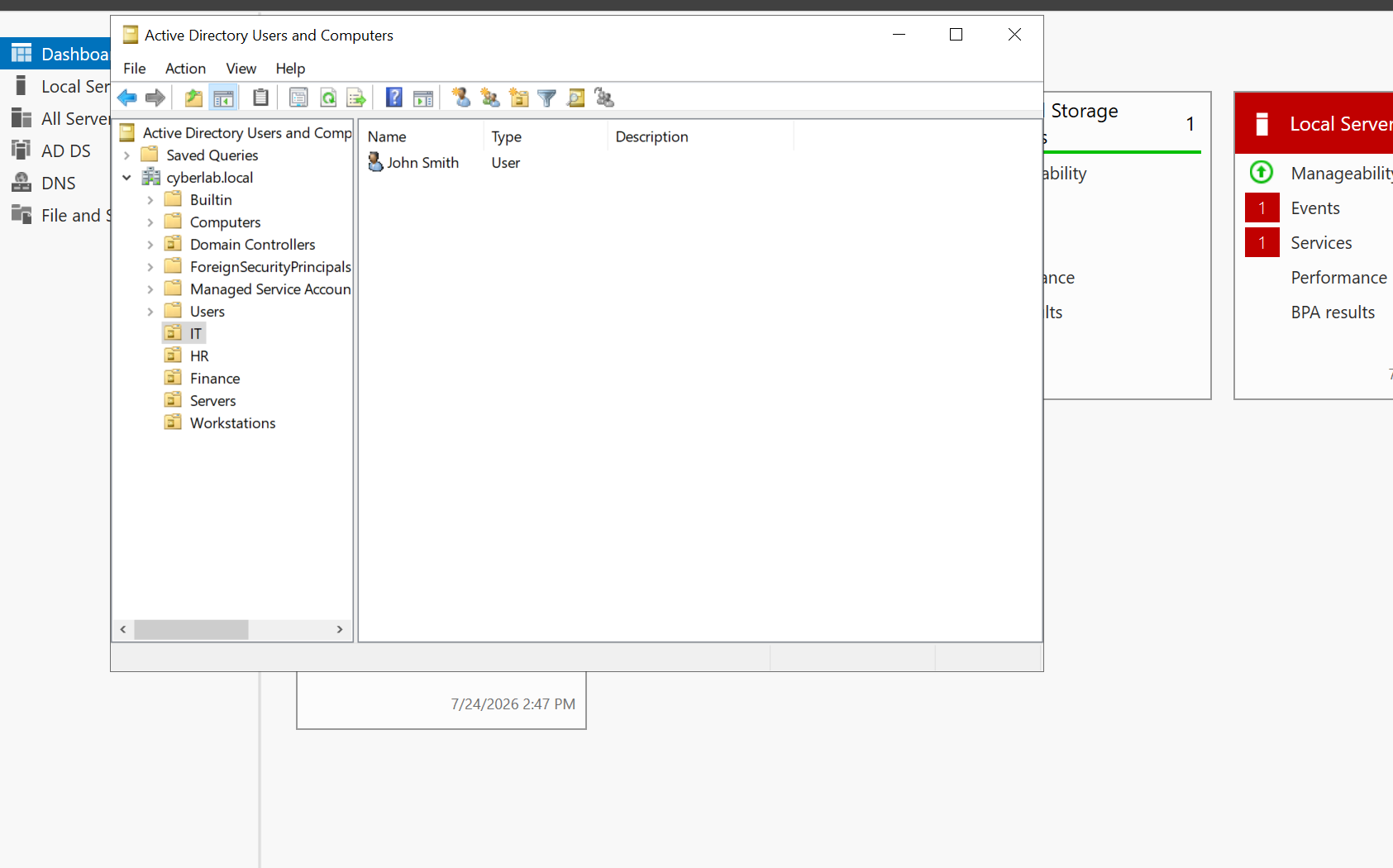This screenshot has height=868, width=1393.
Task: Select ForeignSecurityPrincipals in the tree
Action: click(x=270, y=267)
